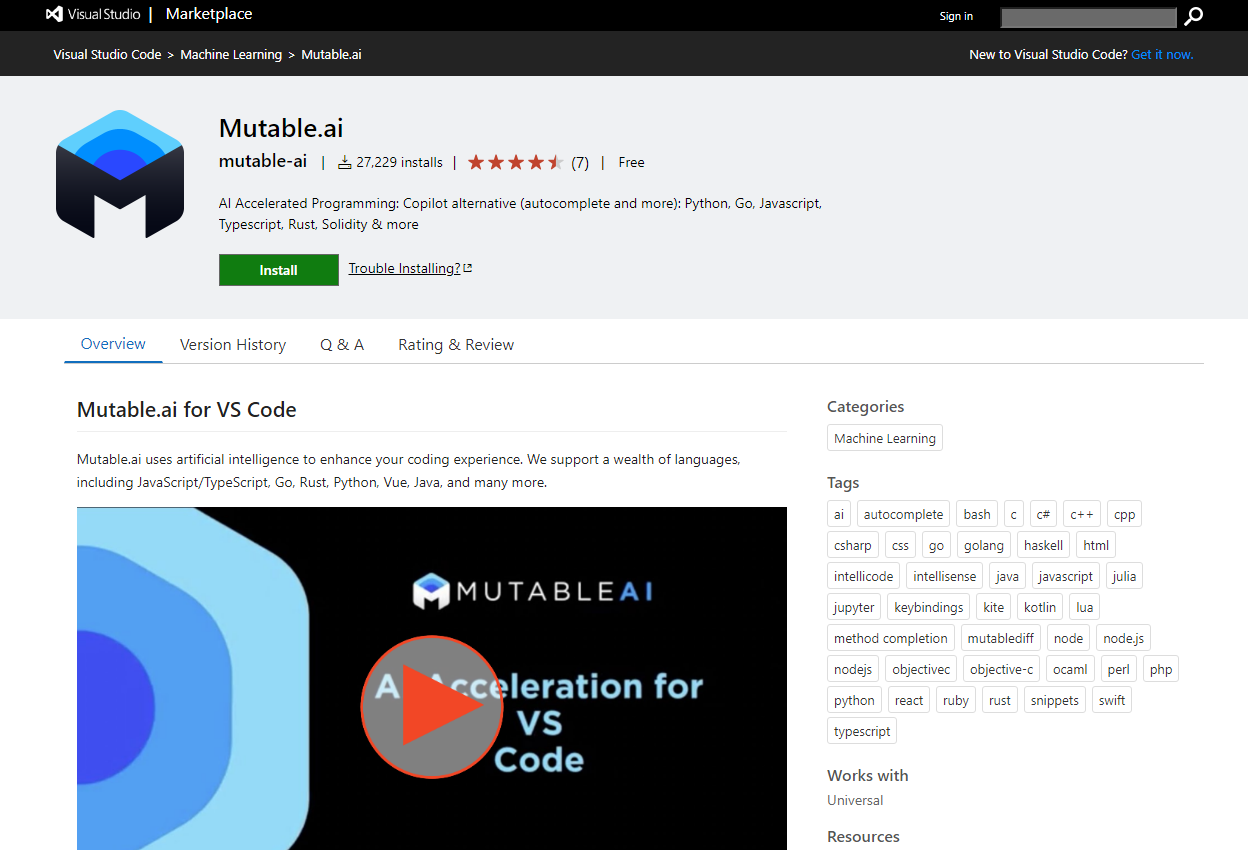Click the autocomplete tag
The height and width of the screenshot is (850, 1248).
903,514
